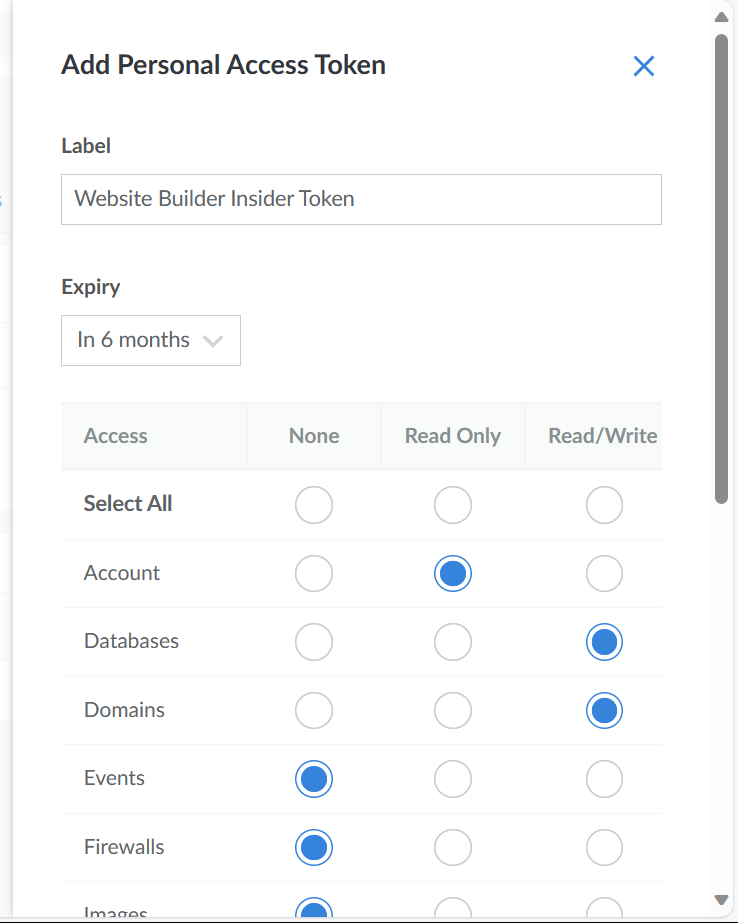Screen dimensions: 738x923
Task: Select Read/Write for Select All row
Action: pyautogui.click(x=604, y=505)
